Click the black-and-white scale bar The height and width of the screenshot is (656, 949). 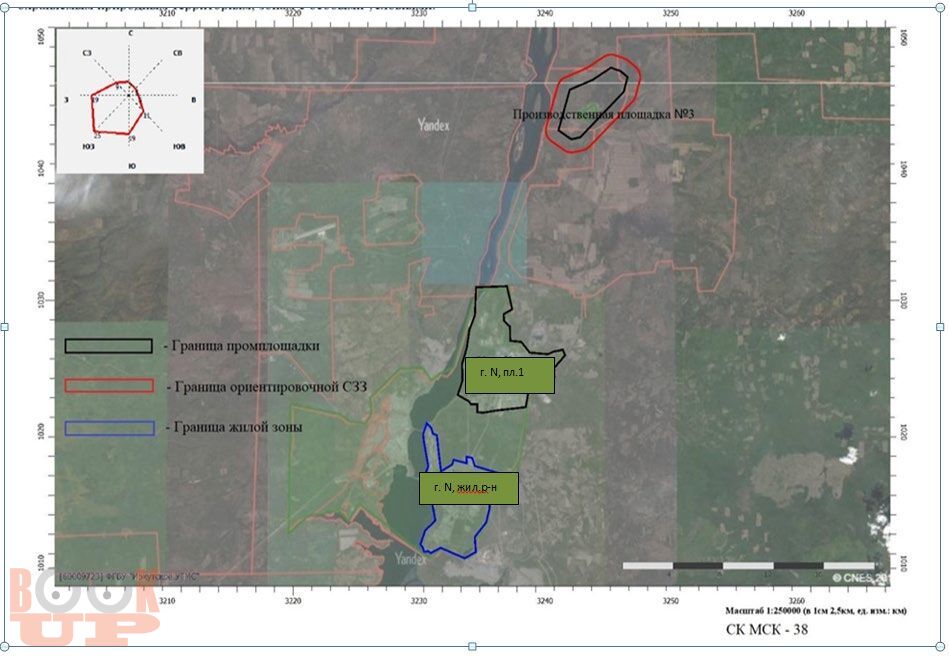point(748,566)
